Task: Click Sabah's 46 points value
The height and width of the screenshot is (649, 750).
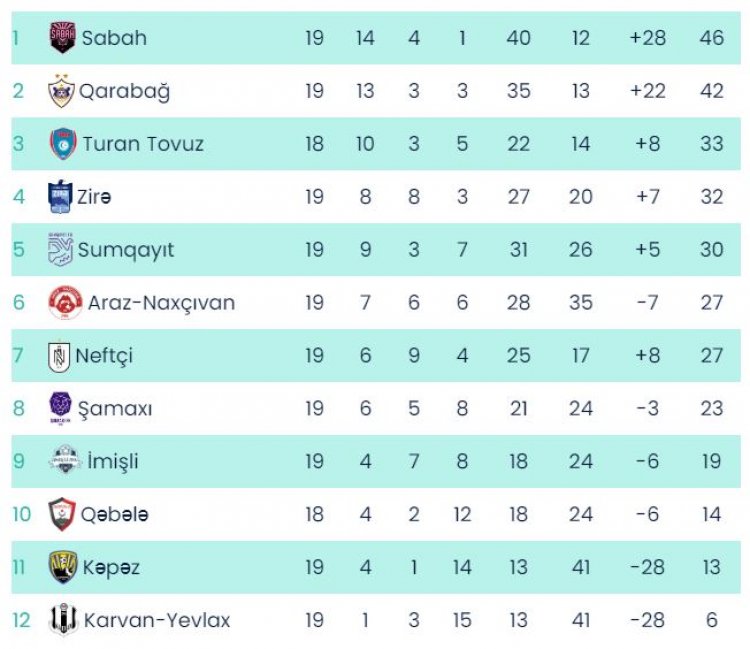Action: click(711, 38)
